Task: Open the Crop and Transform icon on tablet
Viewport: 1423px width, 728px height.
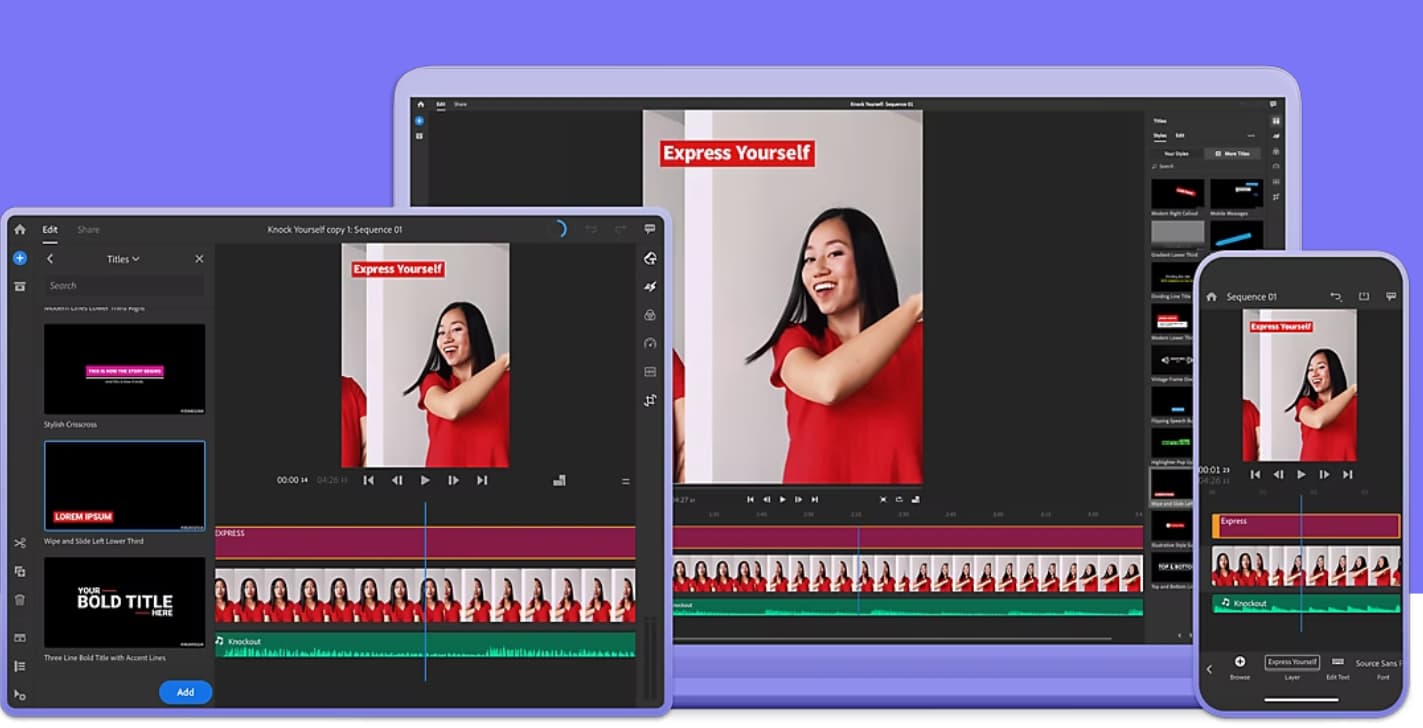Action: tap(650, 400)
